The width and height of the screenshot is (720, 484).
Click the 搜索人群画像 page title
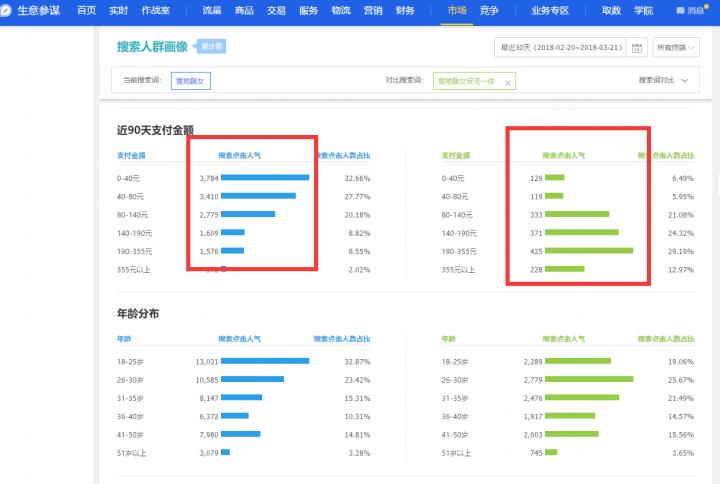[152, 46]
